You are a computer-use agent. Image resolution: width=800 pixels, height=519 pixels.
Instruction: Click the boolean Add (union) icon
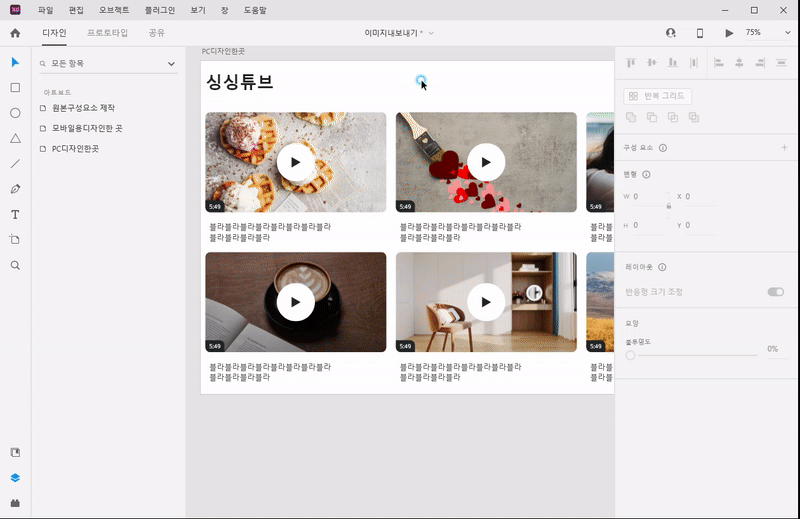tap(631, 117)
